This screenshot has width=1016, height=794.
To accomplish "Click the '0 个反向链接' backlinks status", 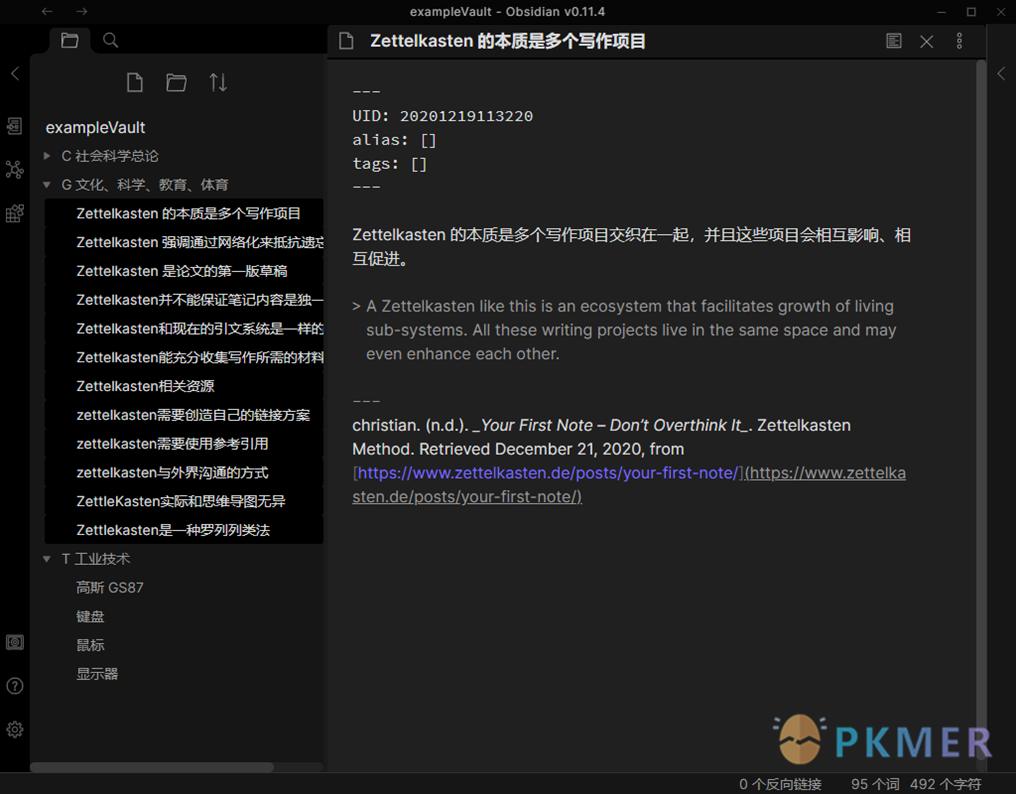I will [780, 784].
